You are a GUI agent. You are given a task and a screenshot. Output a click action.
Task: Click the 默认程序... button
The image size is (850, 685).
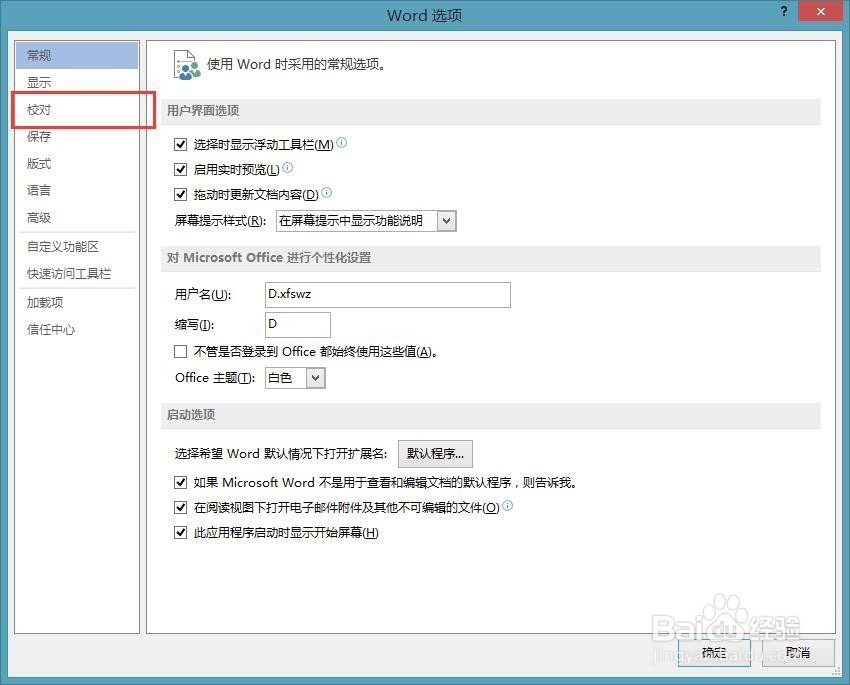tap(435, 454)
